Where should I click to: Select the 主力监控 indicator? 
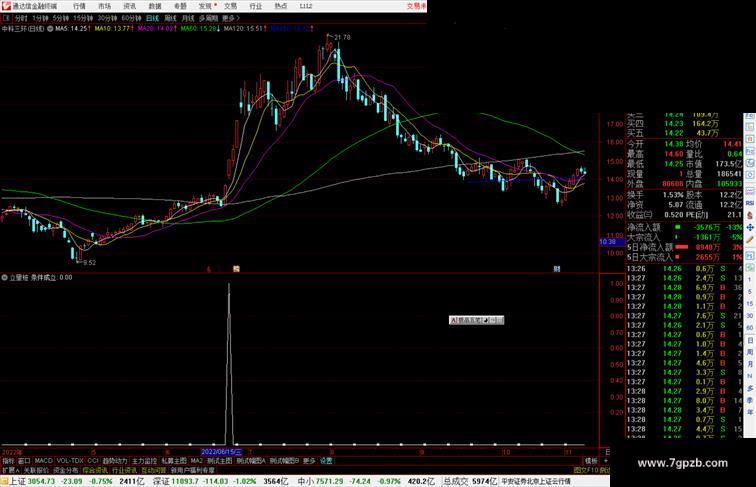(x=144, y=461)
